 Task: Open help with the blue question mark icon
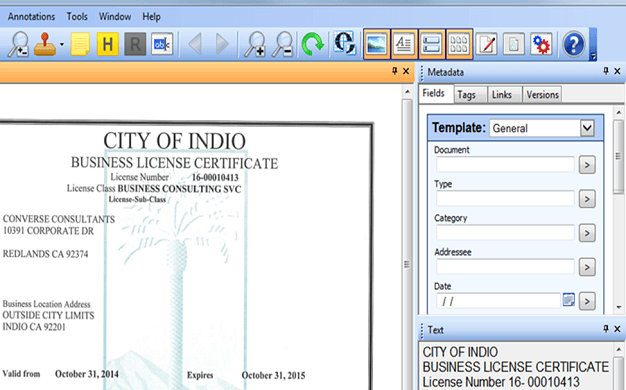click(x=574, y=44)
